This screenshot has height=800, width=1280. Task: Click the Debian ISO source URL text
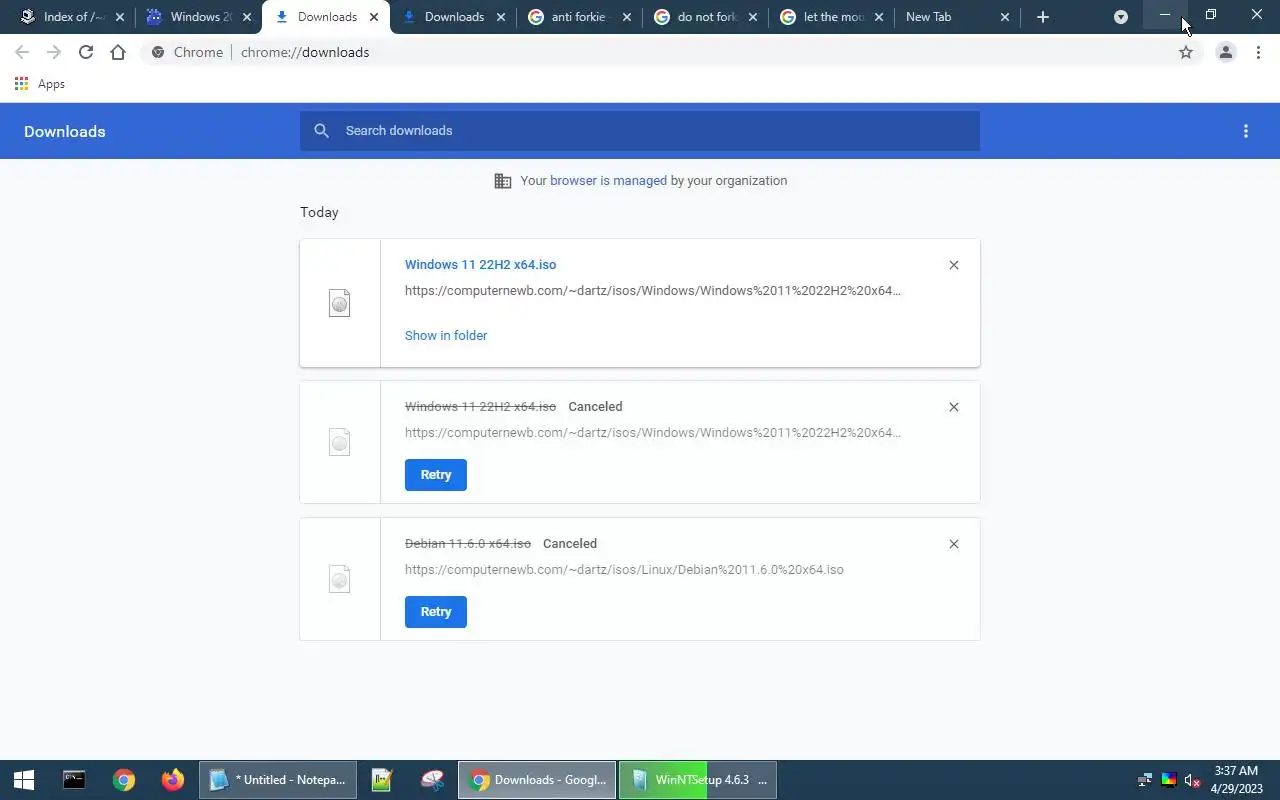(x=624, y=570)
